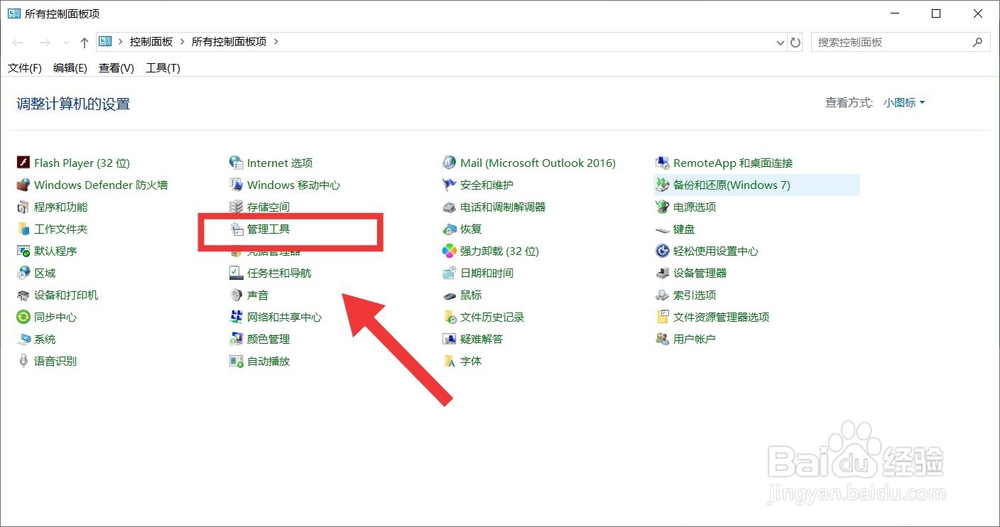
Task: Open the 管理工具 icon
Action: [237, 229]
